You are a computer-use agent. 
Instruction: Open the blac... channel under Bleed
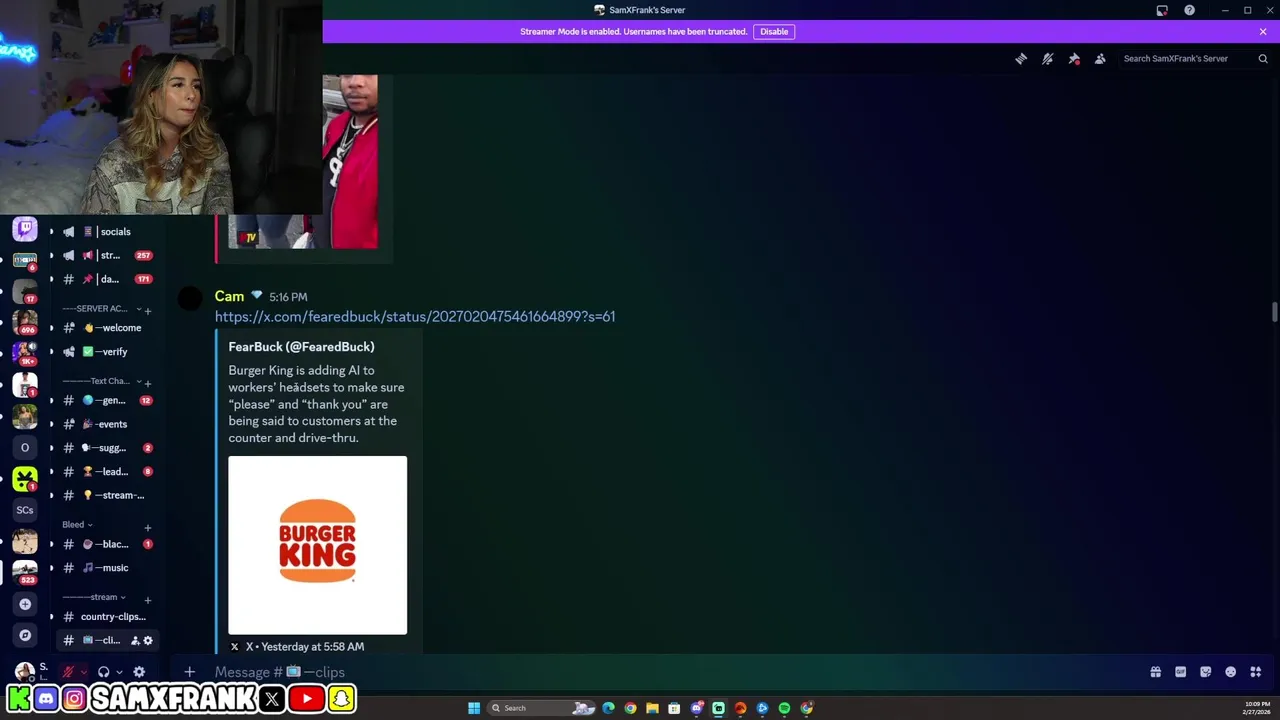click(x=106, y=545)
